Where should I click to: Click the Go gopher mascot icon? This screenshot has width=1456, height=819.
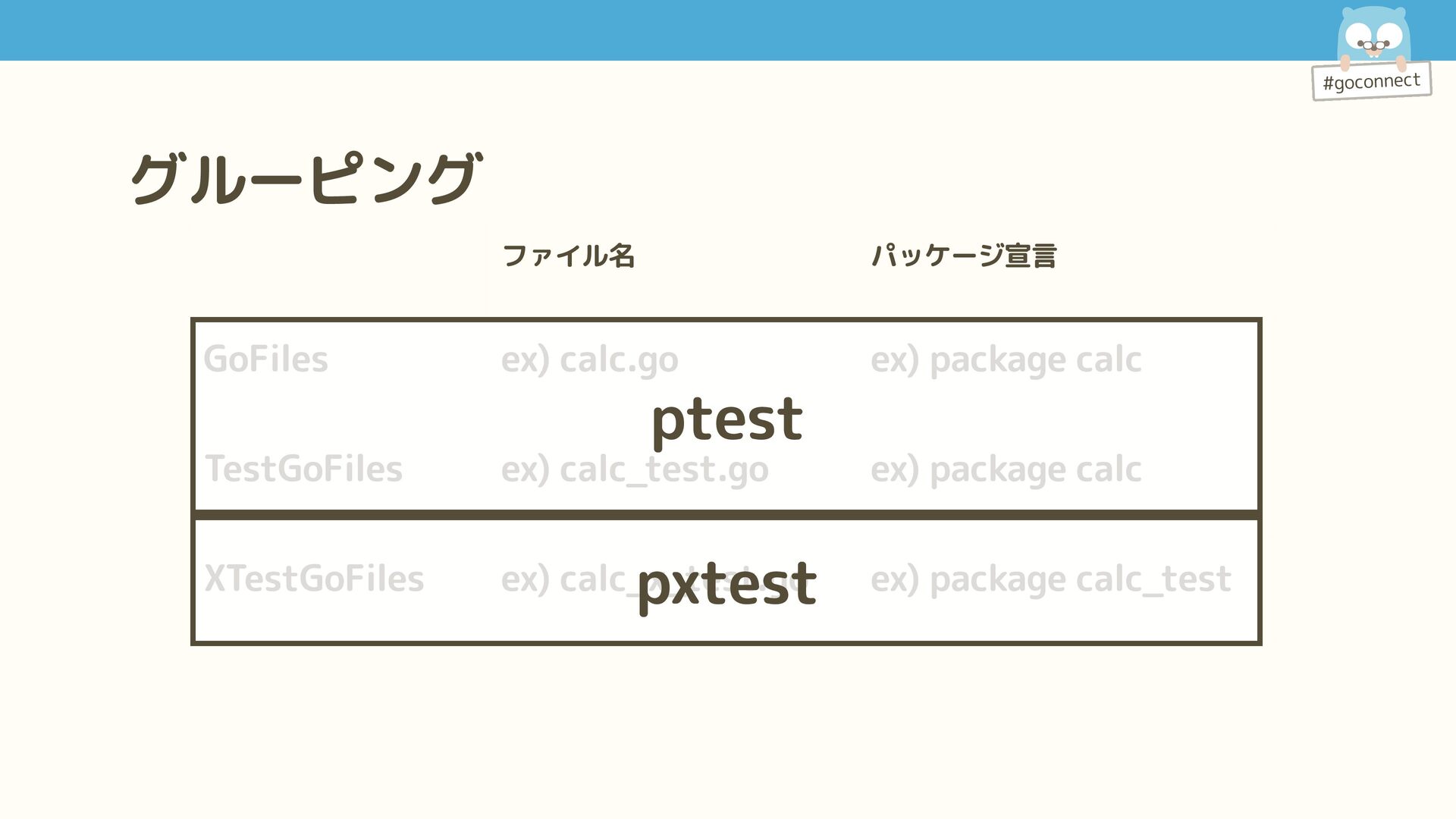coord(1373,36)
